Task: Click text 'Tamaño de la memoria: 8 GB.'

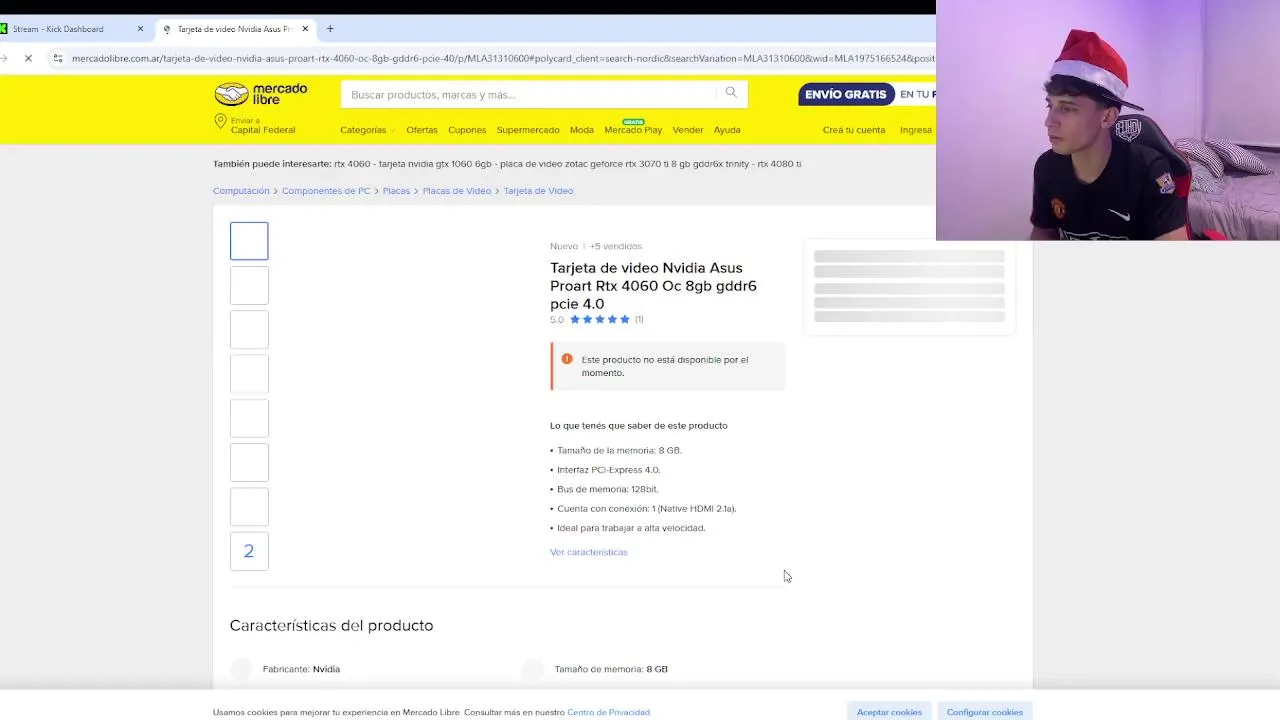Action: (x=619, y=451)
